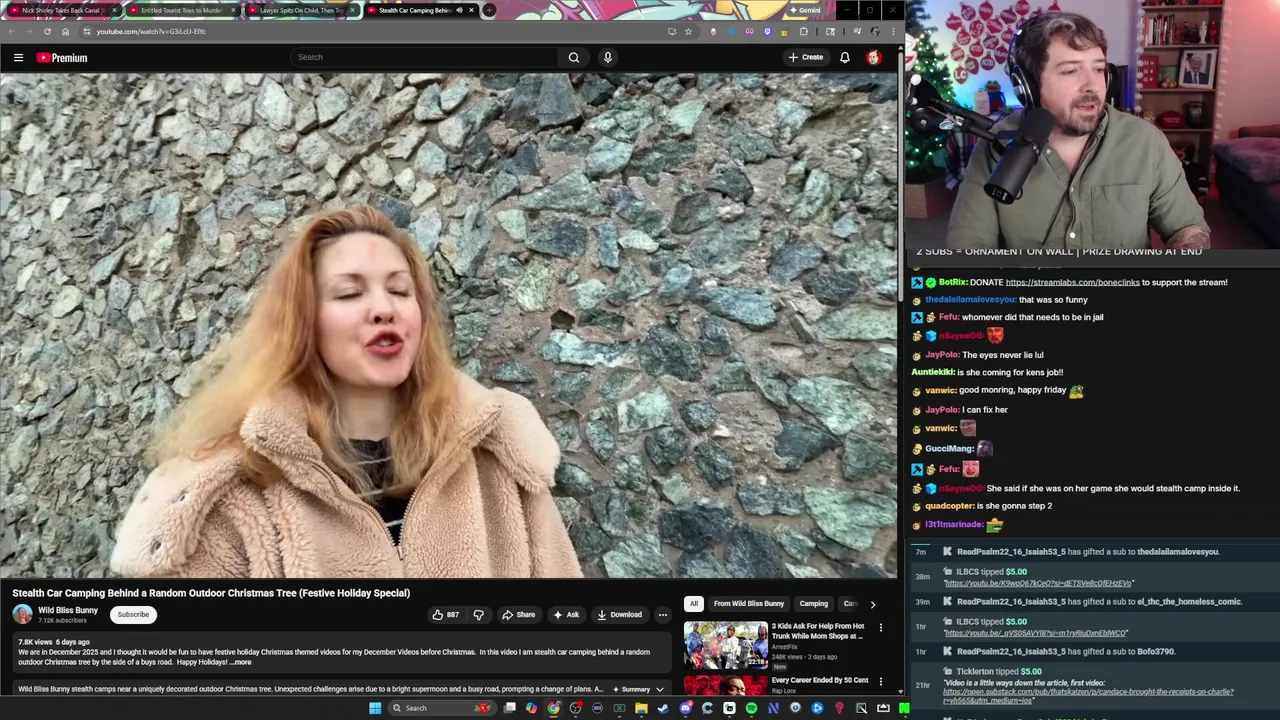
Task: Go back in the browser
Action: pos(11,31)
